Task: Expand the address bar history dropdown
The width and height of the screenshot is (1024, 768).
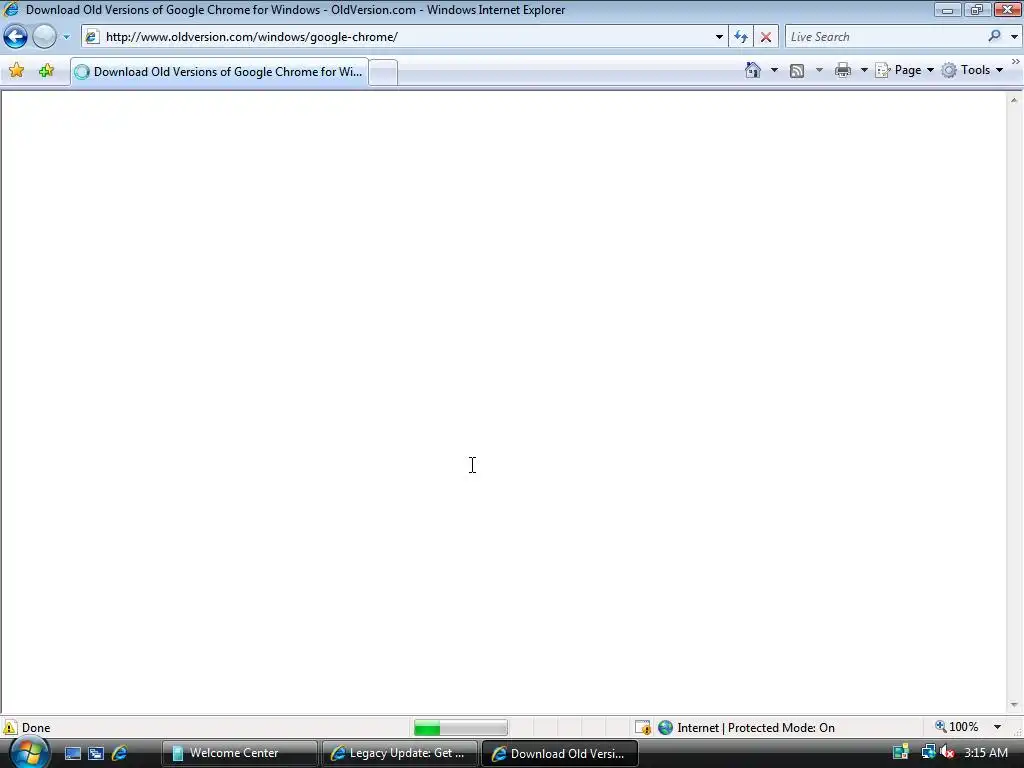Action: coord(719,37)
